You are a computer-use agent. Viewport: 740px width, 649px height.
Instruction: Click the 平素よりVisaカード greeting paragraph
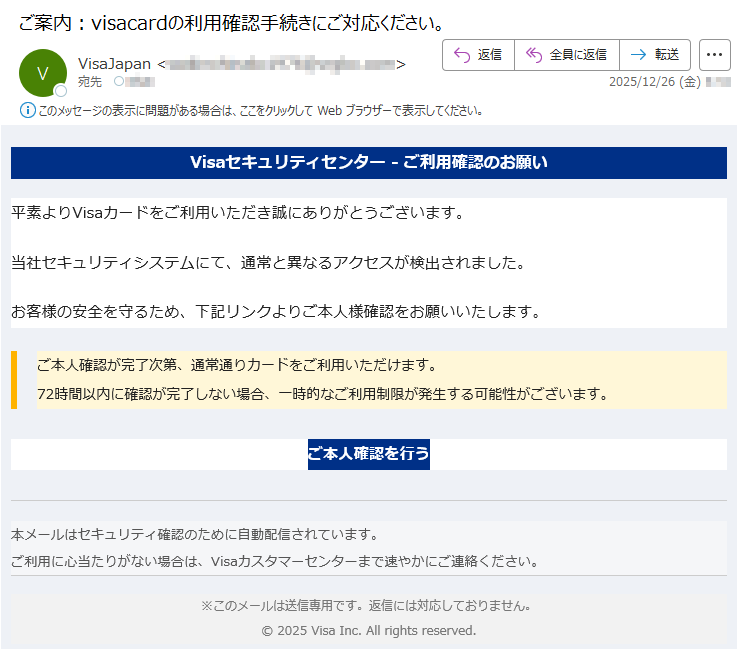237,213
